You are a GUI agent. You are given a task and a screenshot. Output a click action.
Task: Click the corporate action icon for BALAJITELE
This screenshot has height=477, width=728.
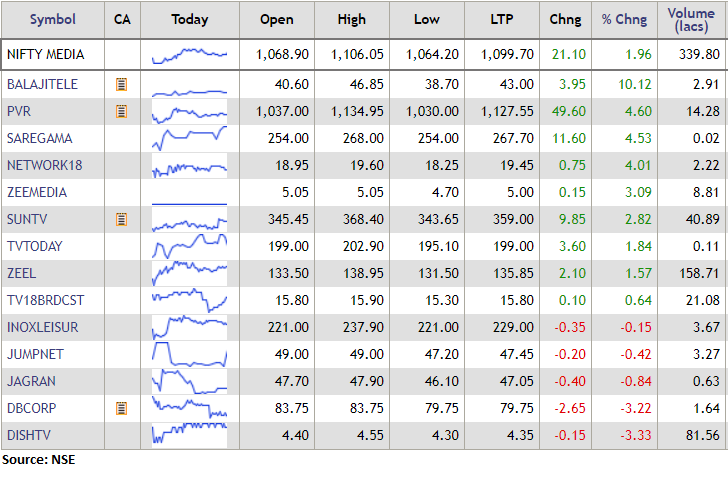coord(122,84)
